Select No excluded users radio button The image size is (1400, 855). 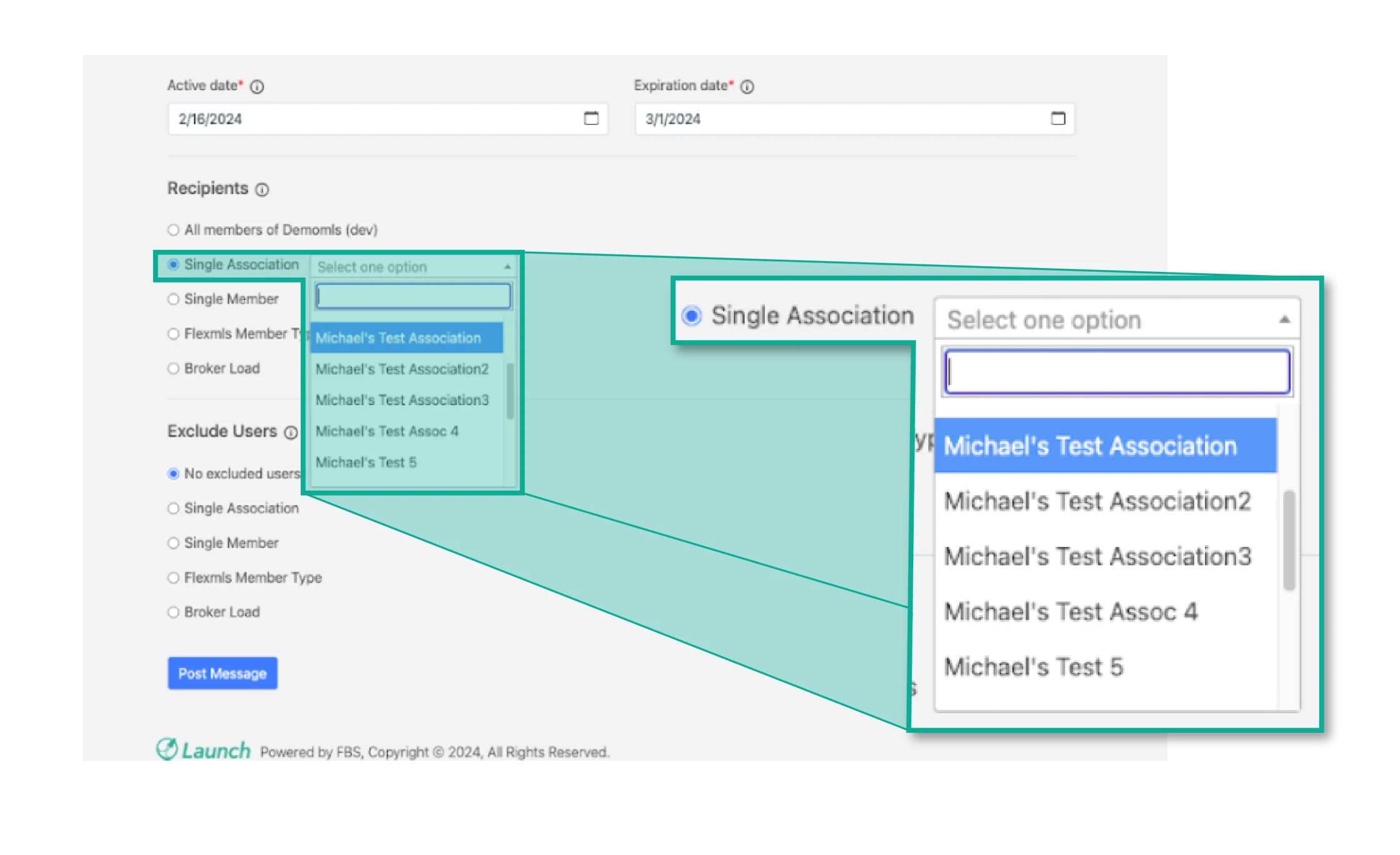click(173, 474)
